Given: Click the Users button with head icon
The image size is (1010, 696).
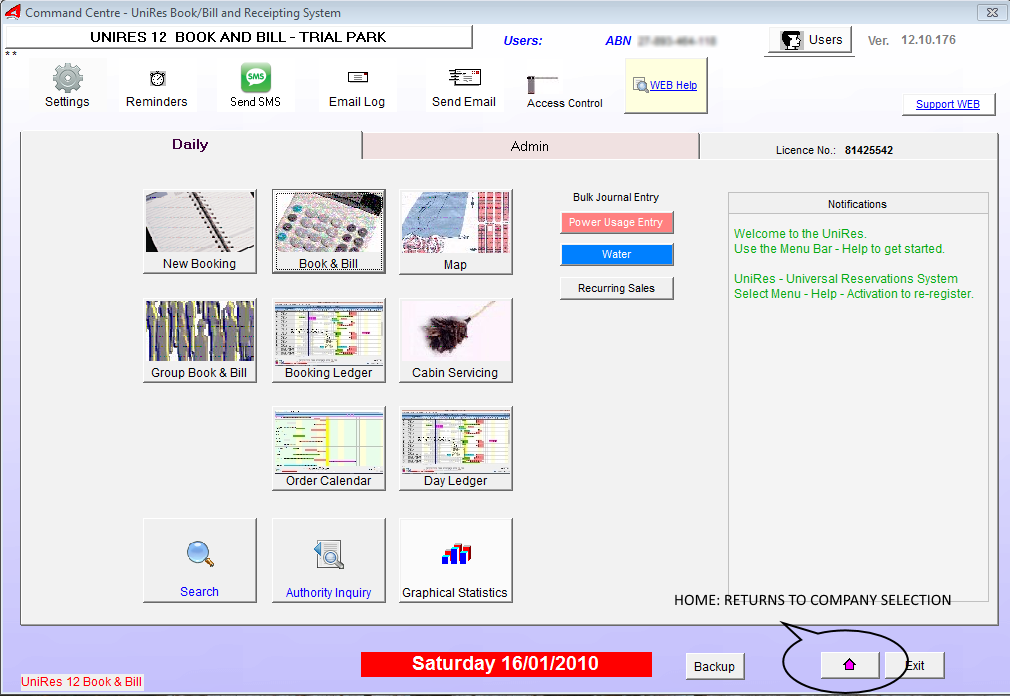Looking at the screenshot, I should click(x=810, y=40).
